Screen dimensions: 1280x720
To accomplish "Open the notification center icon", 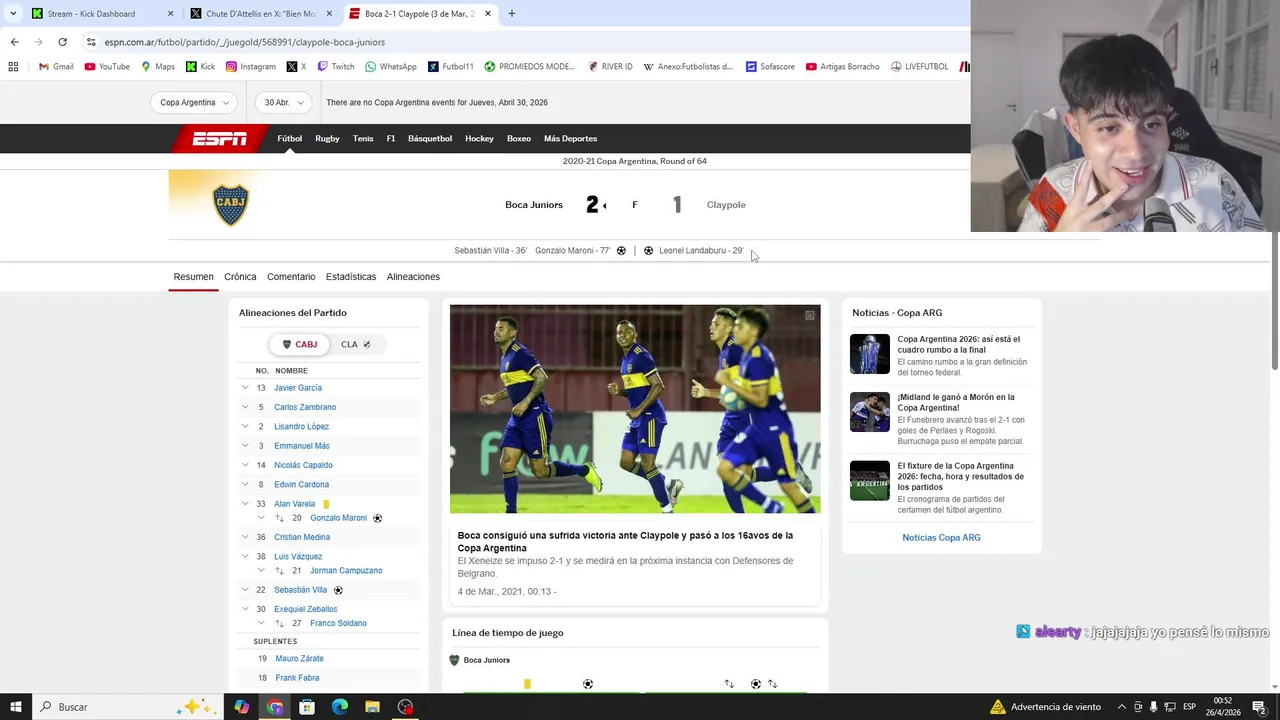I will pos(1259,707).
